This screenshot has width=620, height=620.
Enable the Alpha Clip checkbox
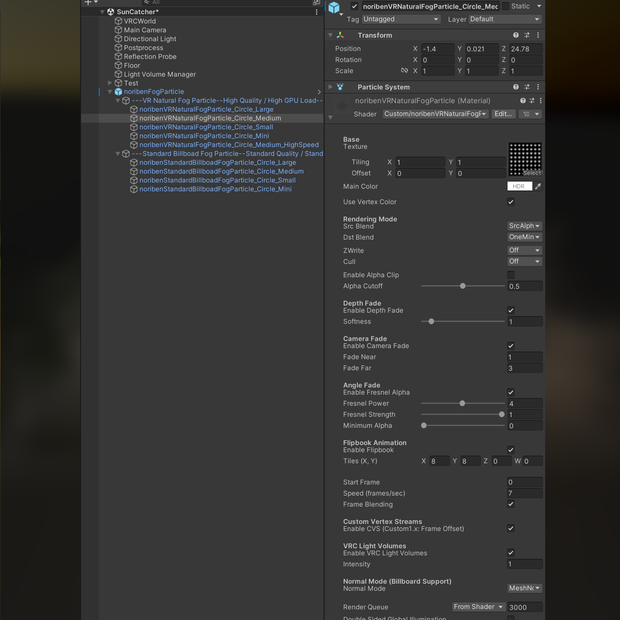coord(511,275)
